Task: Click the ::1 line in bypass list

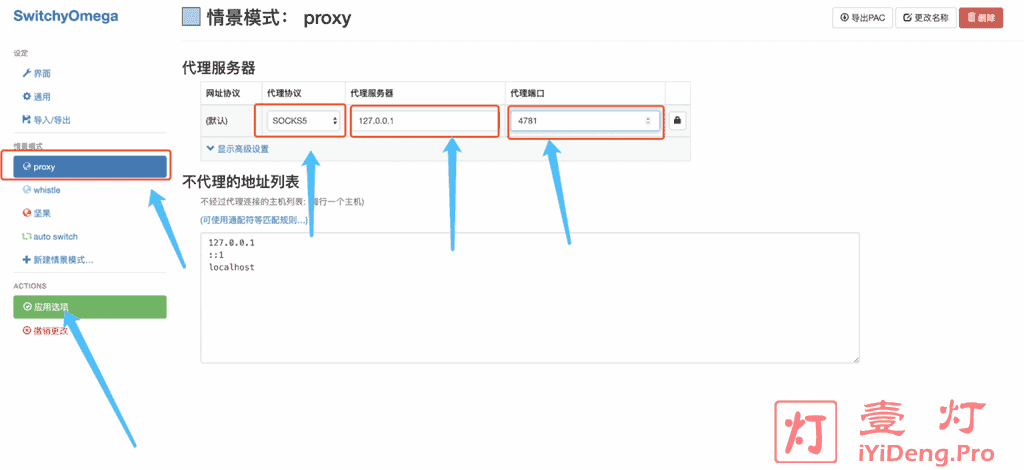Action: (x=216, y=255)
